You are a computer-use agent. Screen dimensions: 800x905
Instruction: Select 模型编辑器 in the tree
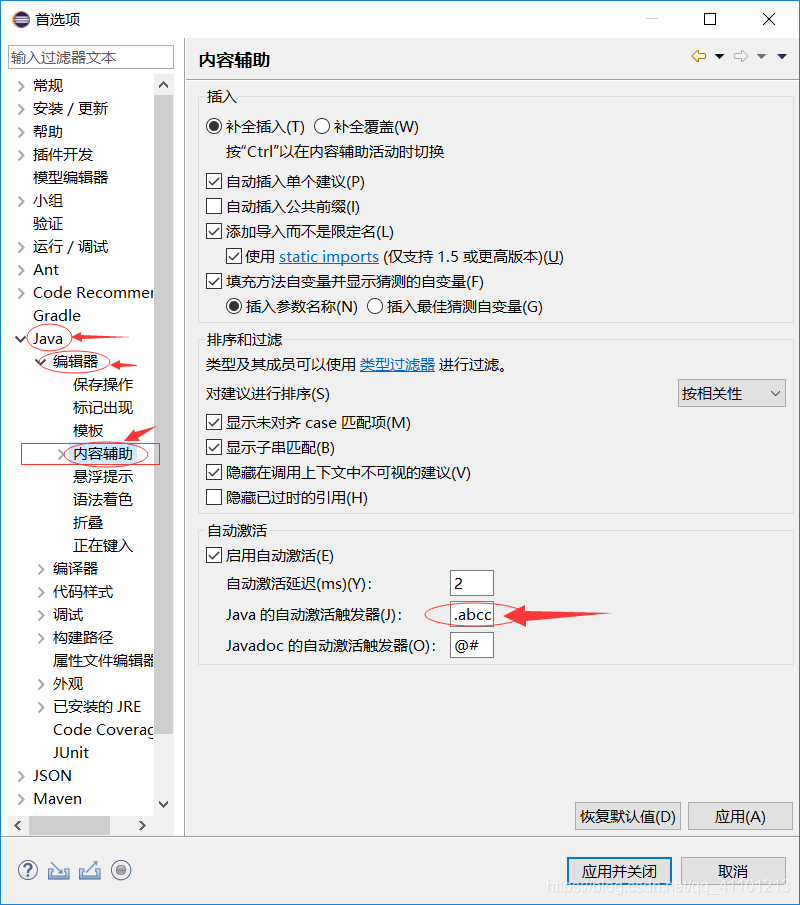[x=70, y=178]
